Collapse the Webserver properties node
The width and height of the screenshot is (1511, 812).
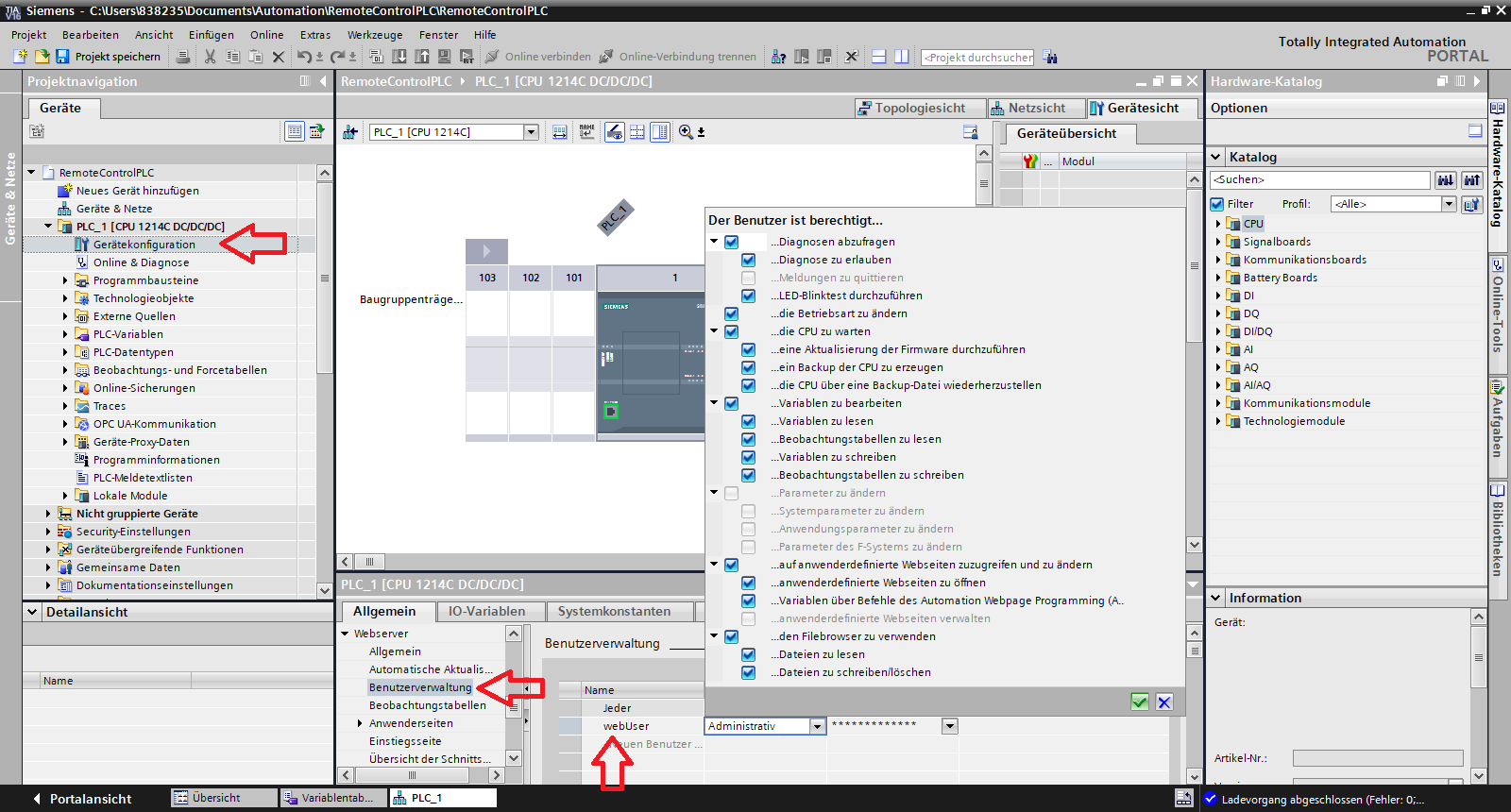(346, 634)
